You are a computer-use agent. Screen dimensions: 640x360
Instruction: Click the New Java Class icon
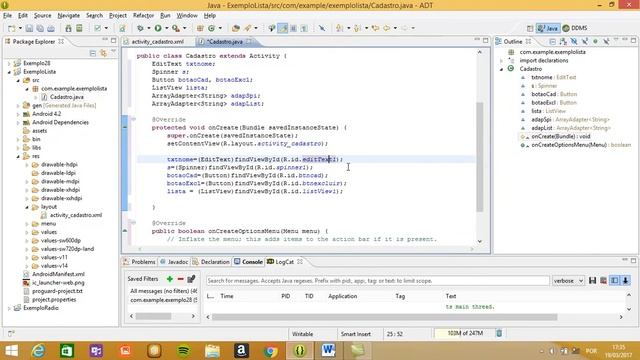pyautogui.click(x=211, y=28)
